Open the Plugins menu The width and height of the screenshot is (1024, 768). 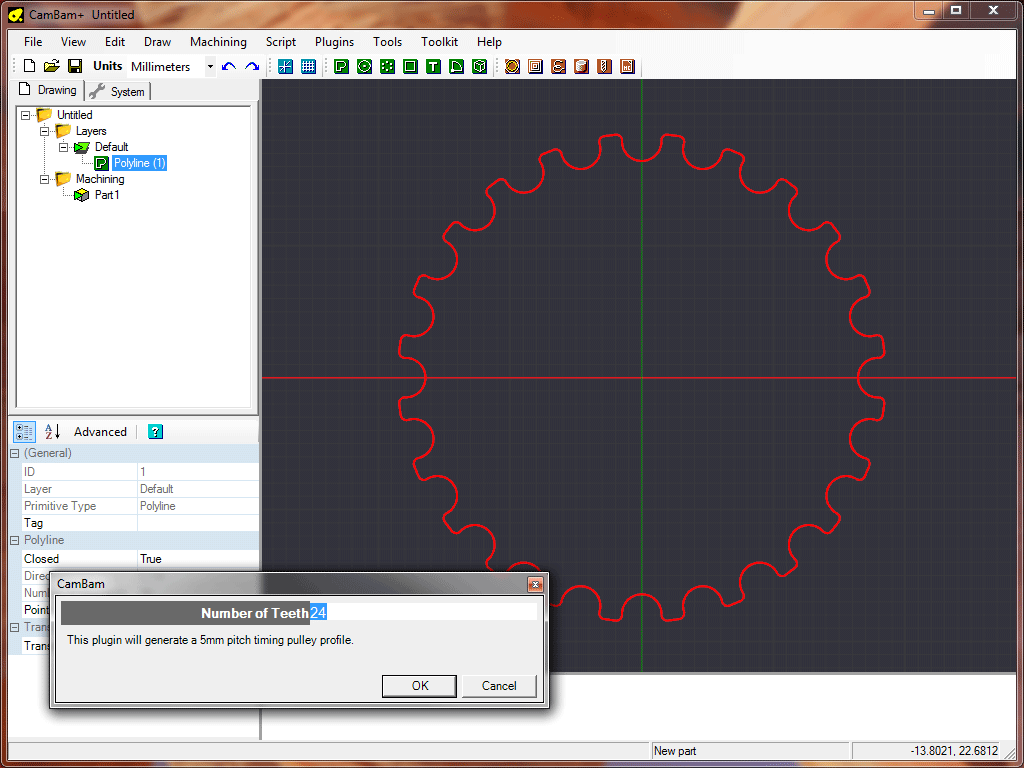(334, 42)
